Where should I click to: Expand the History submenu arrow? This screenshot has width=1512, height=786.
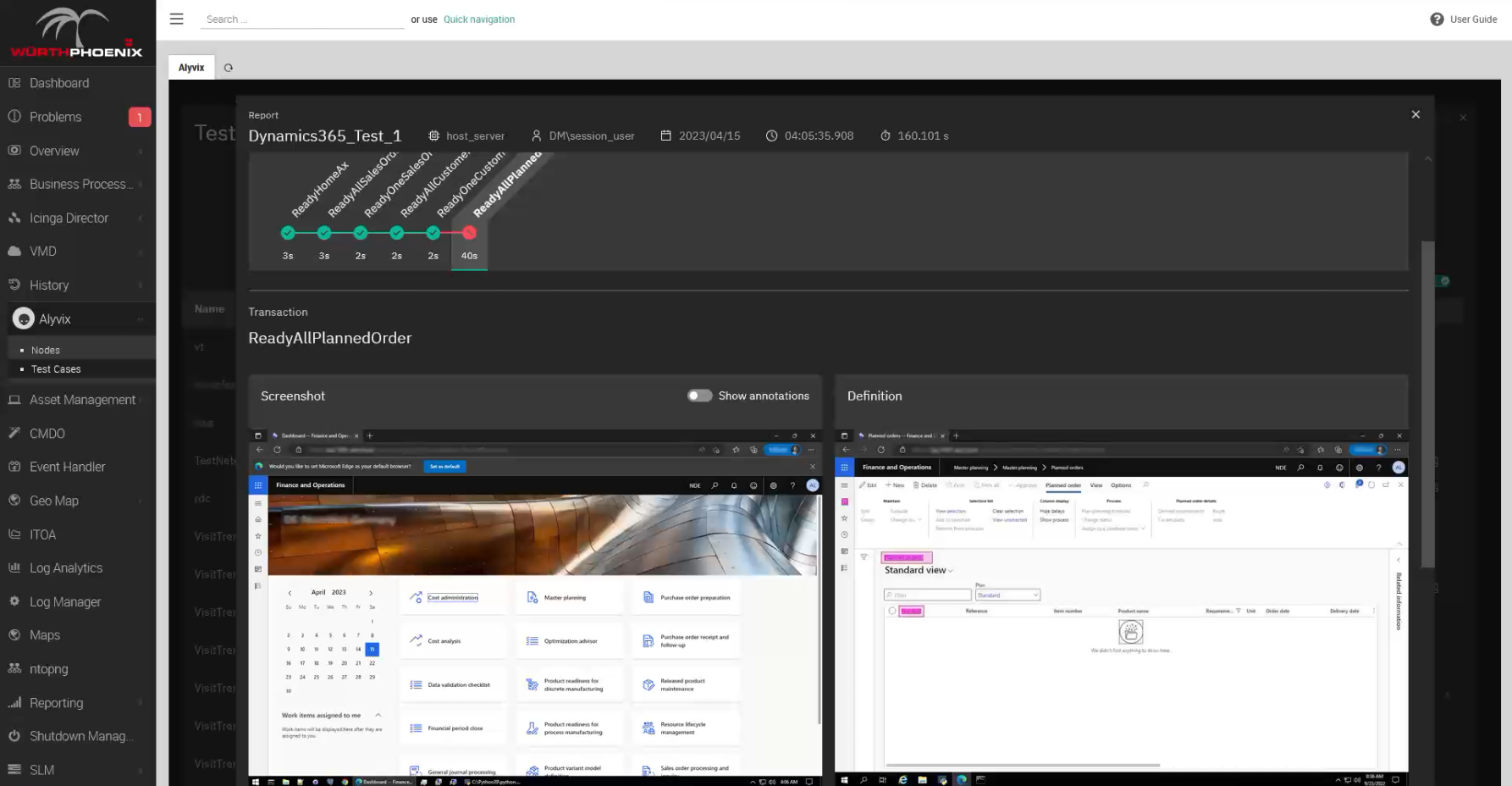[141, 285]
